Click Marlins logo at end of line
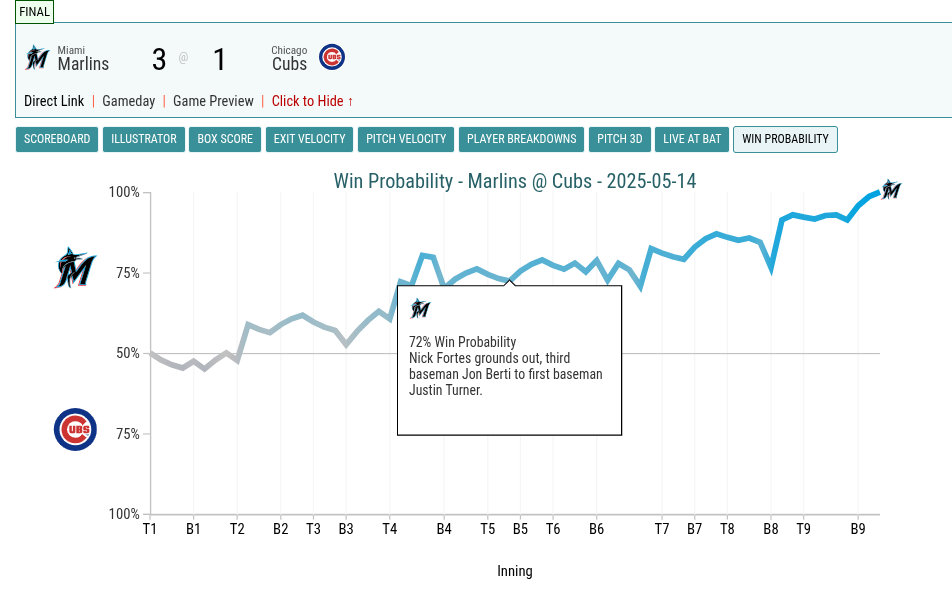 [891, 189]
